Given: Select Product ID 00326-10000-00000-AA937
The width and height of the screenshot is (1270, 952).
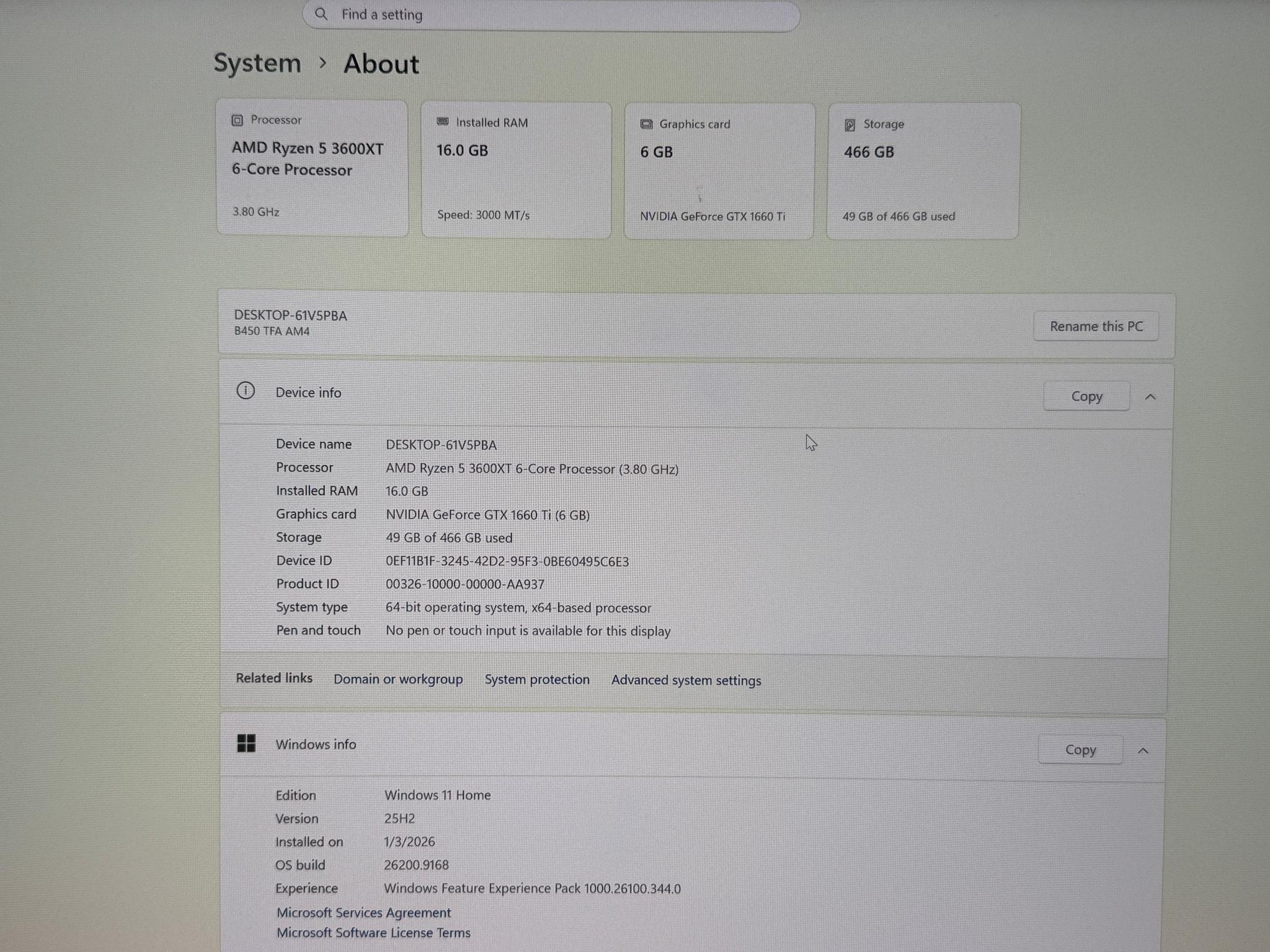Looking at the screenshot, I should (465, 584).
